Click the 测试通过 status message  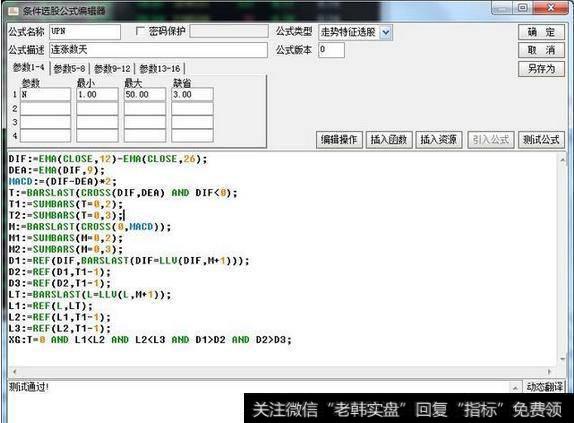(29, 387)
